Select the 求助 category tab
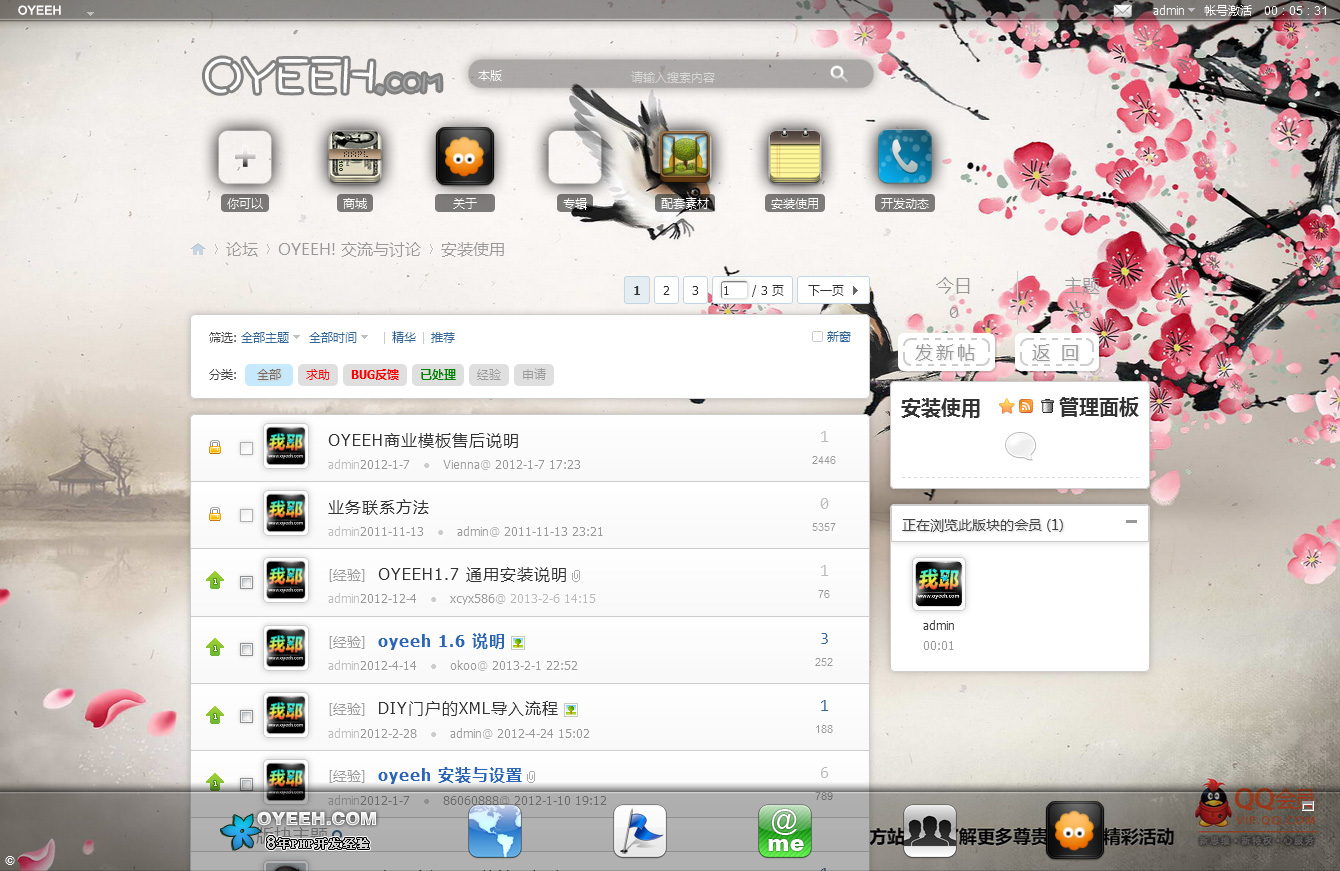1340x871 pixels. coord(318,375)
